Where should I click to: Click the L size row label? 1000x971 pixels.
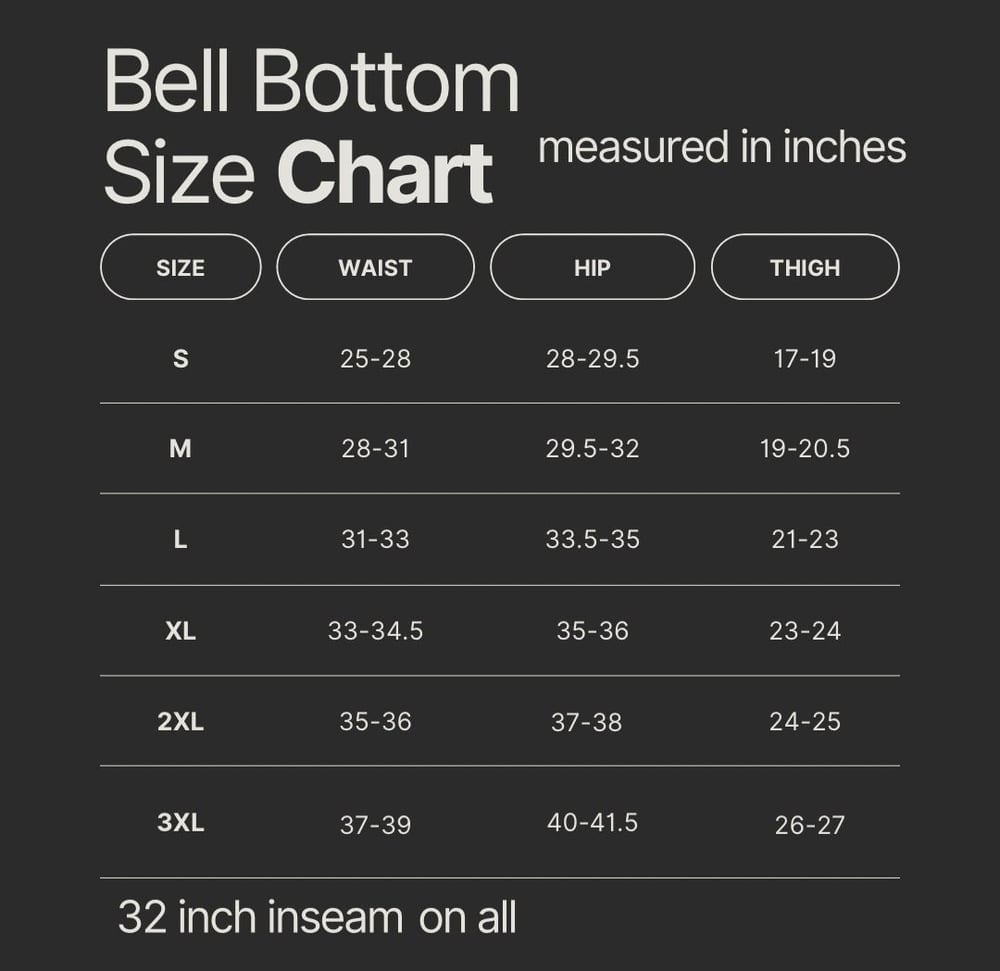[x=180, y=540]
